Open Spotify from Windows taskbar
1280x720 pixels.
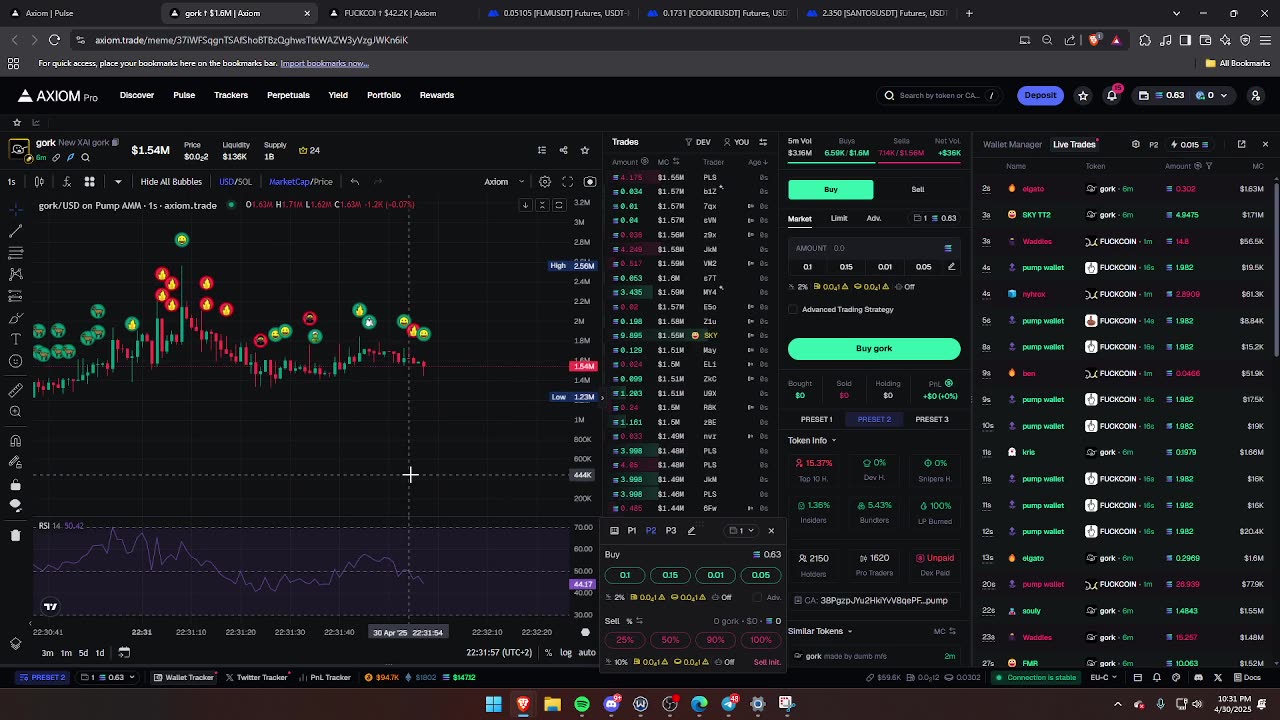582,704
